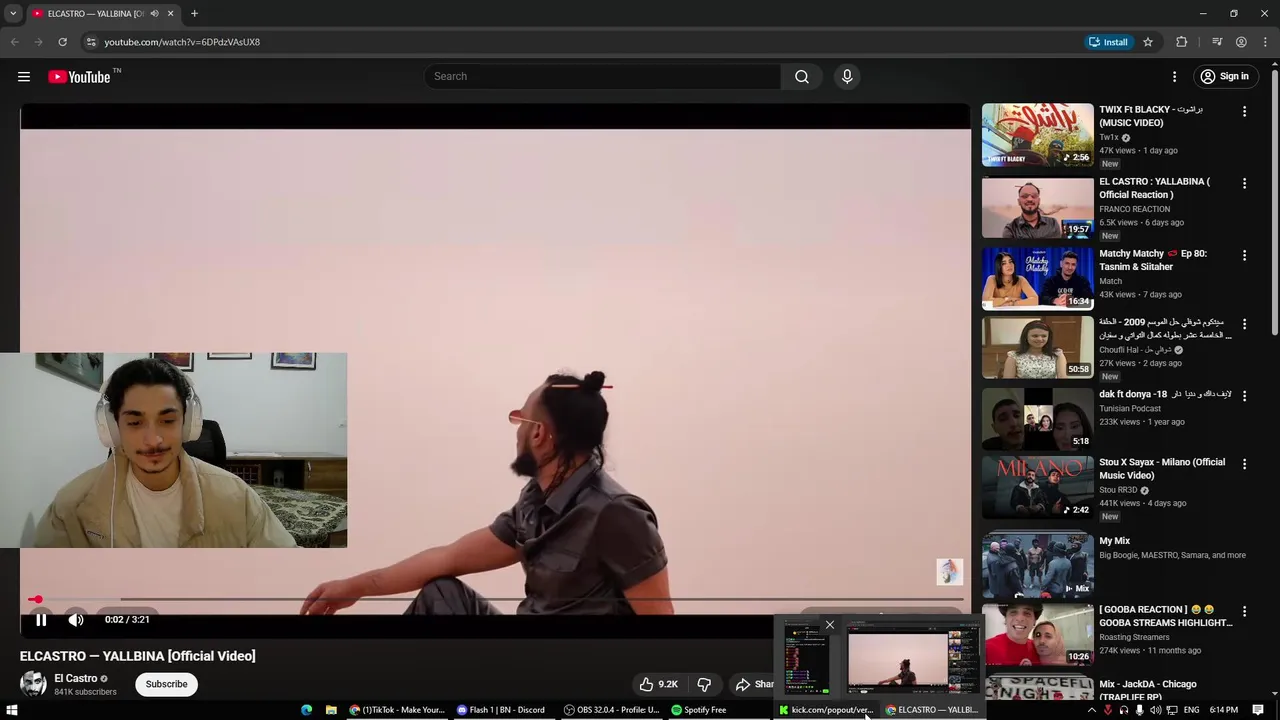Open Microsoft Edge from taskbar
This screenshot has width=1280, height=720.
307,710
